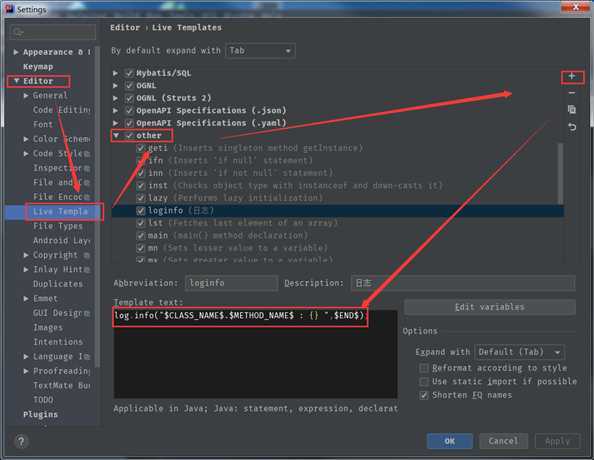This screenshot has height=460, width=594.
Task: Select the main template row
Action: tap(337, 236)
